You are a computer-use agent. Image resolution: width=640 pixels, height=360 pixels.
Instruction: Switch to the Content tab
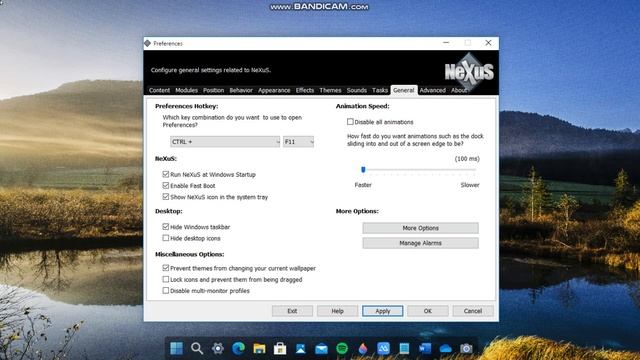[159, 90]
